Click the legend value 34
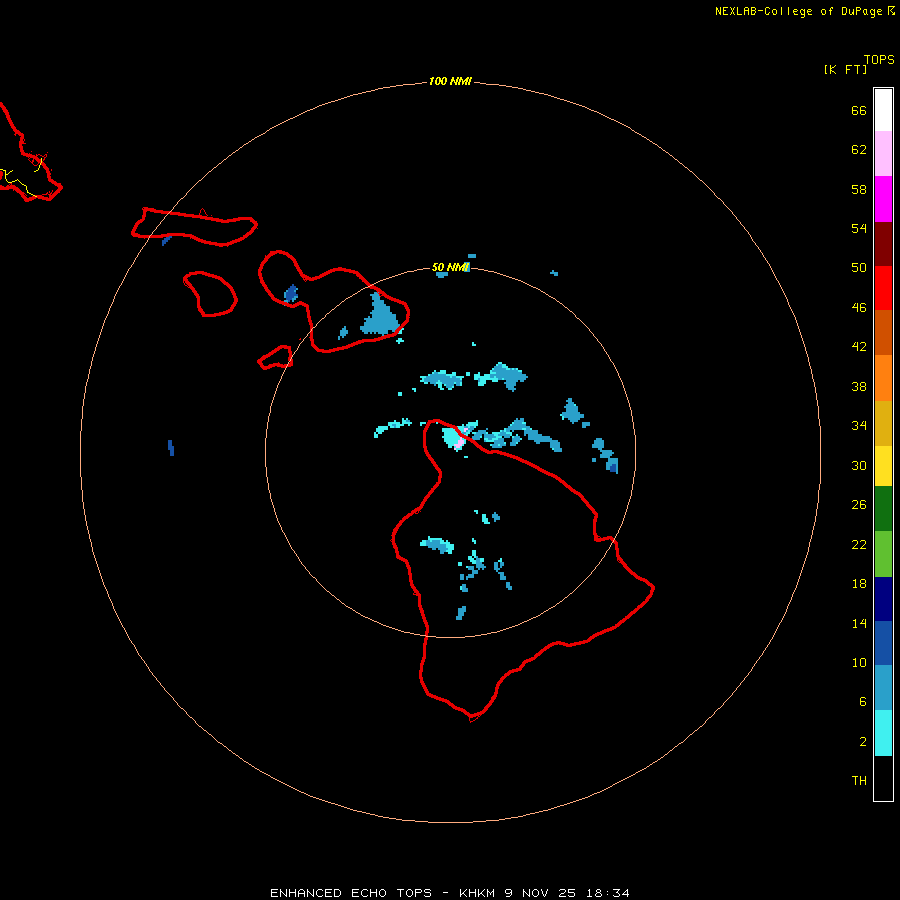The width and height of the screenshot is (900, 900). (859, 426)
